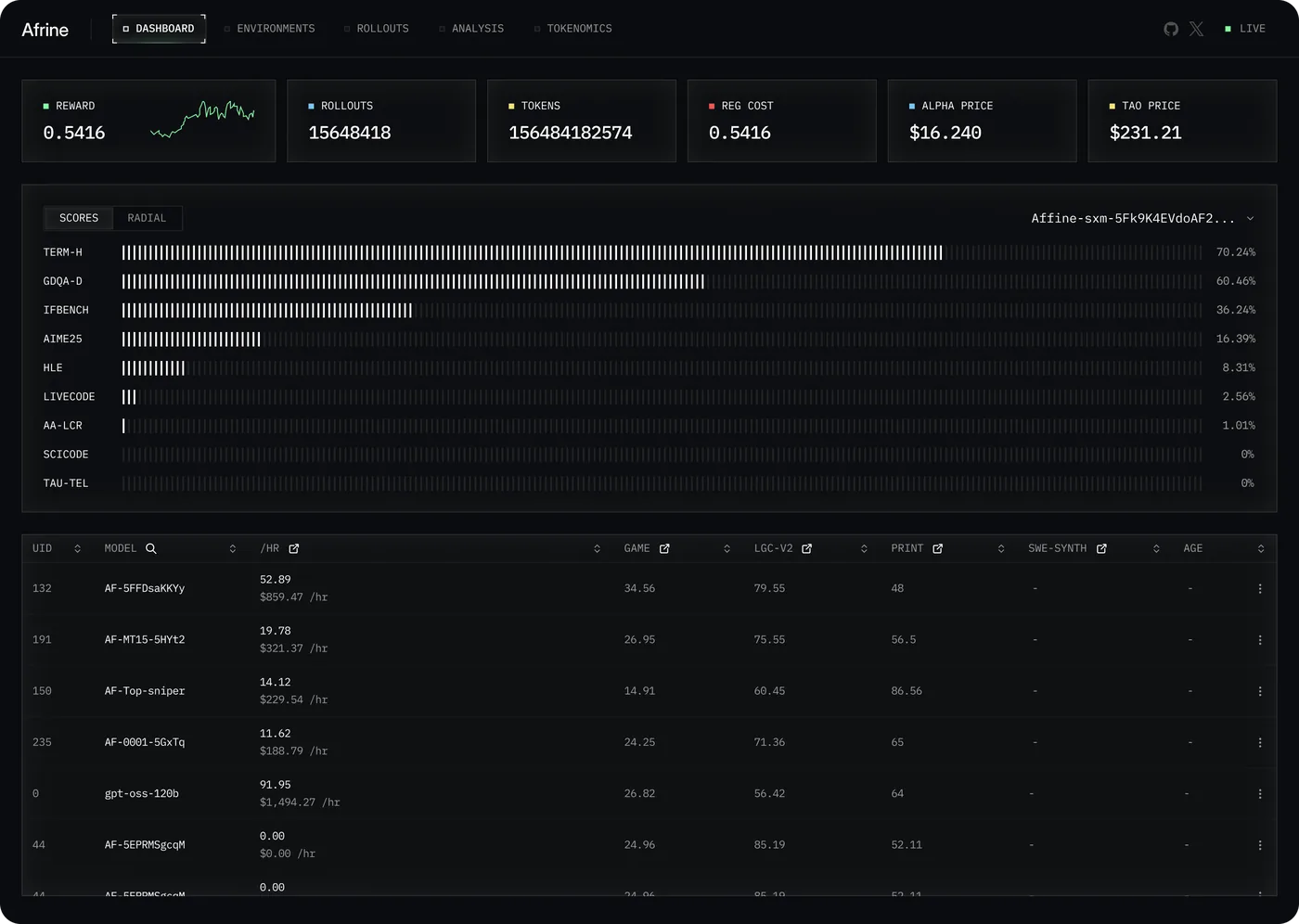Image resolution: width=1299 pixels, height=924 pixels.
Task: Open the row menu for AF-0001-5GxTq
Action: click(1260, 743)
